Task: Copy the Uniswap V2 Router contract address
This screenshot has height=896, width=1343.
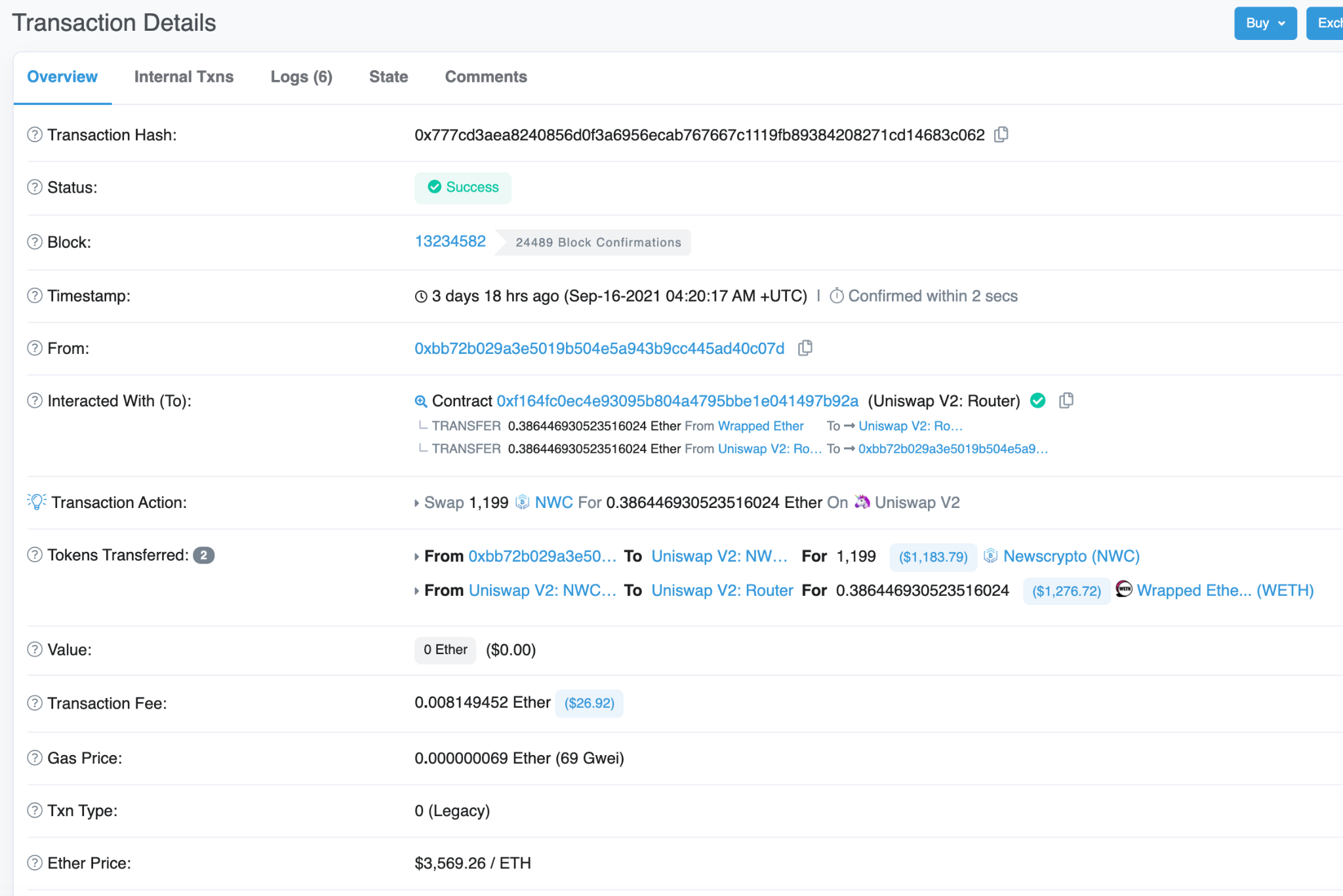Action: click(1066, 400)
